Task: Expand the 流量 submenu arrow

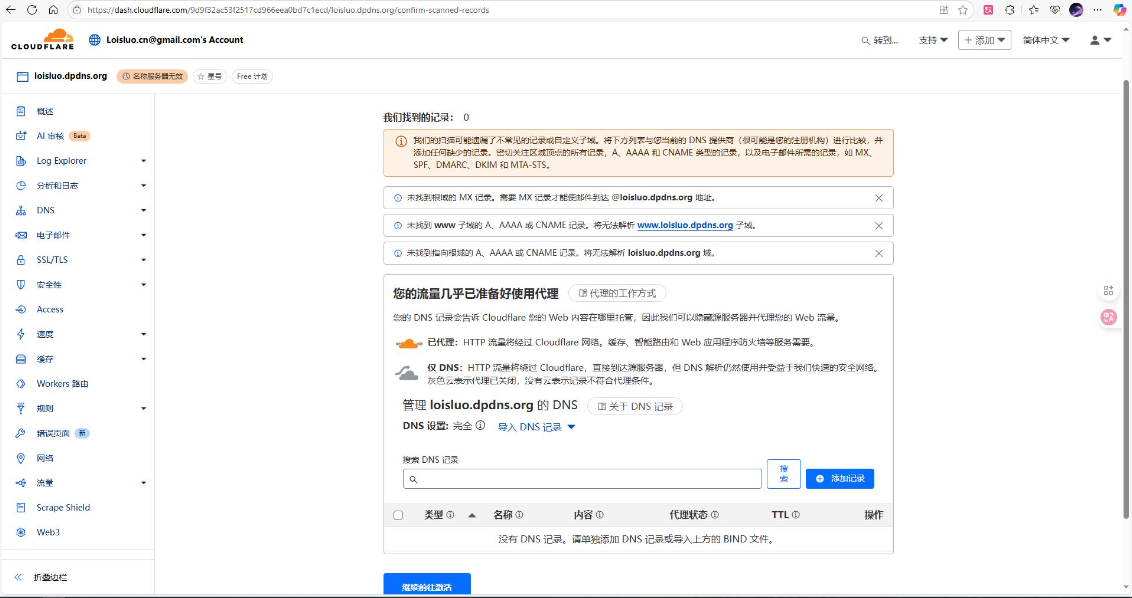Action: [x=143, y=482]
